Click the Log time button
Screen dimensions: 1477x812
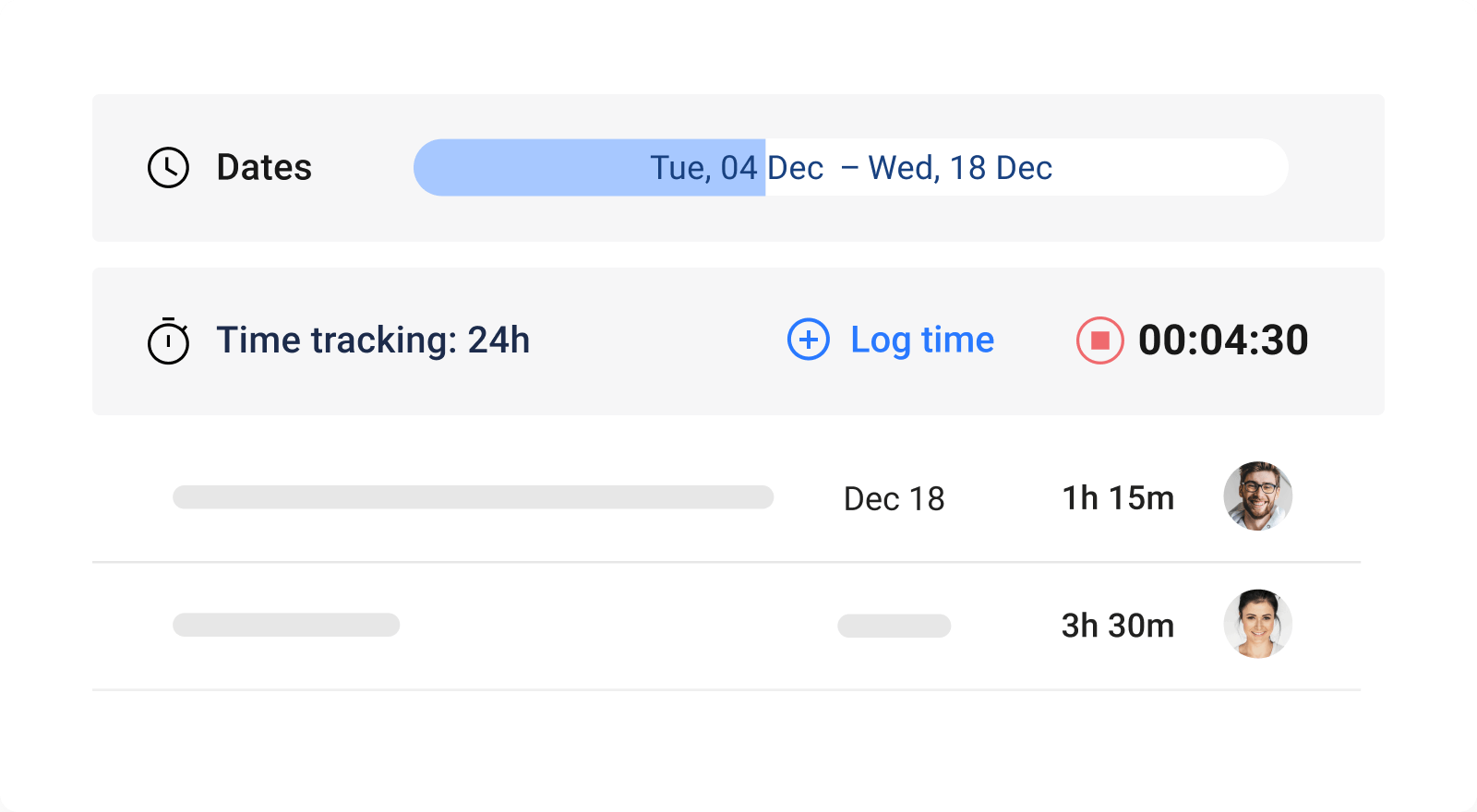click(921, 340)
